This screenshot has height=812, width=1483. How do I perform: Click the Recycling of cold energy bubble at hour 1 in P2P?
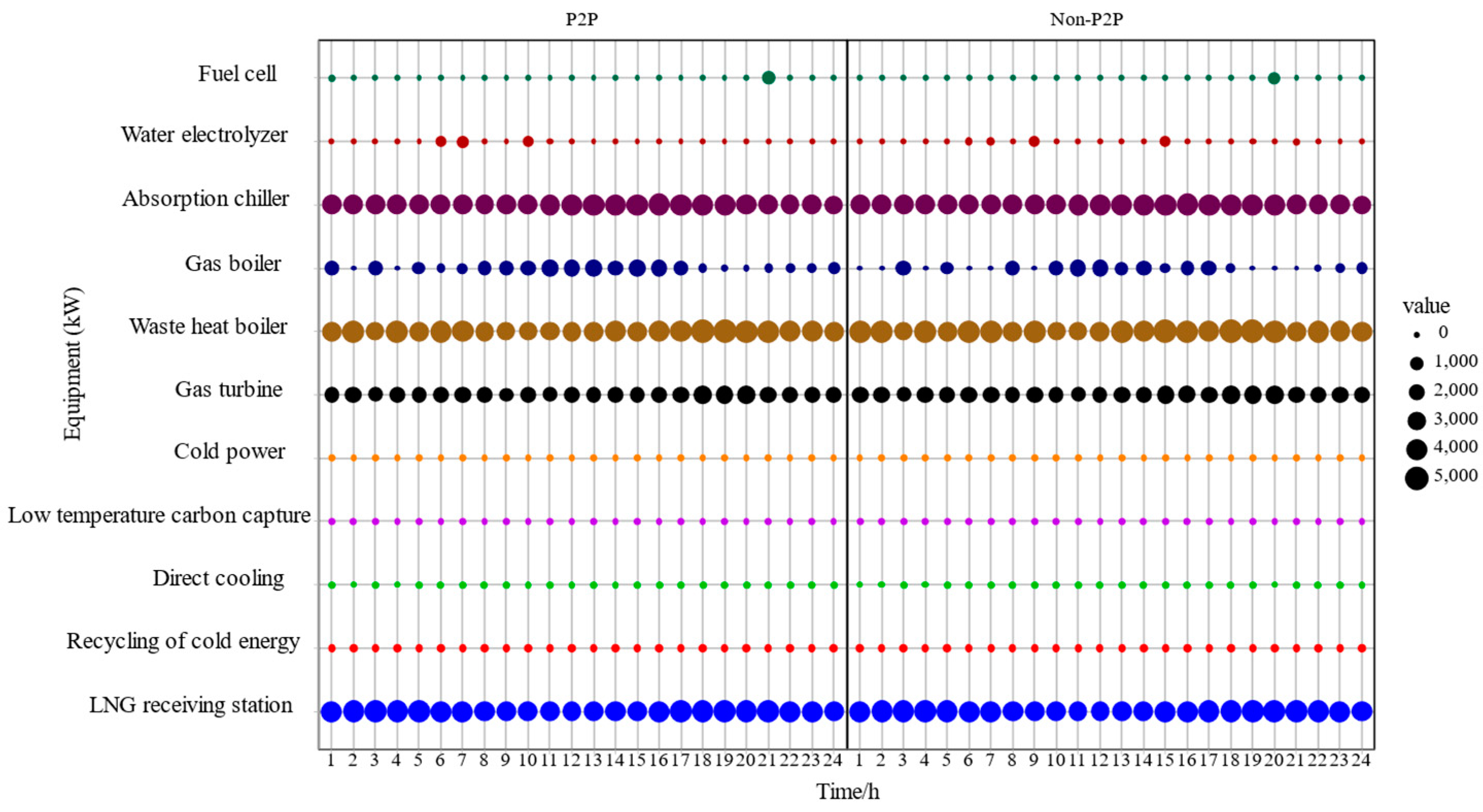332,648
